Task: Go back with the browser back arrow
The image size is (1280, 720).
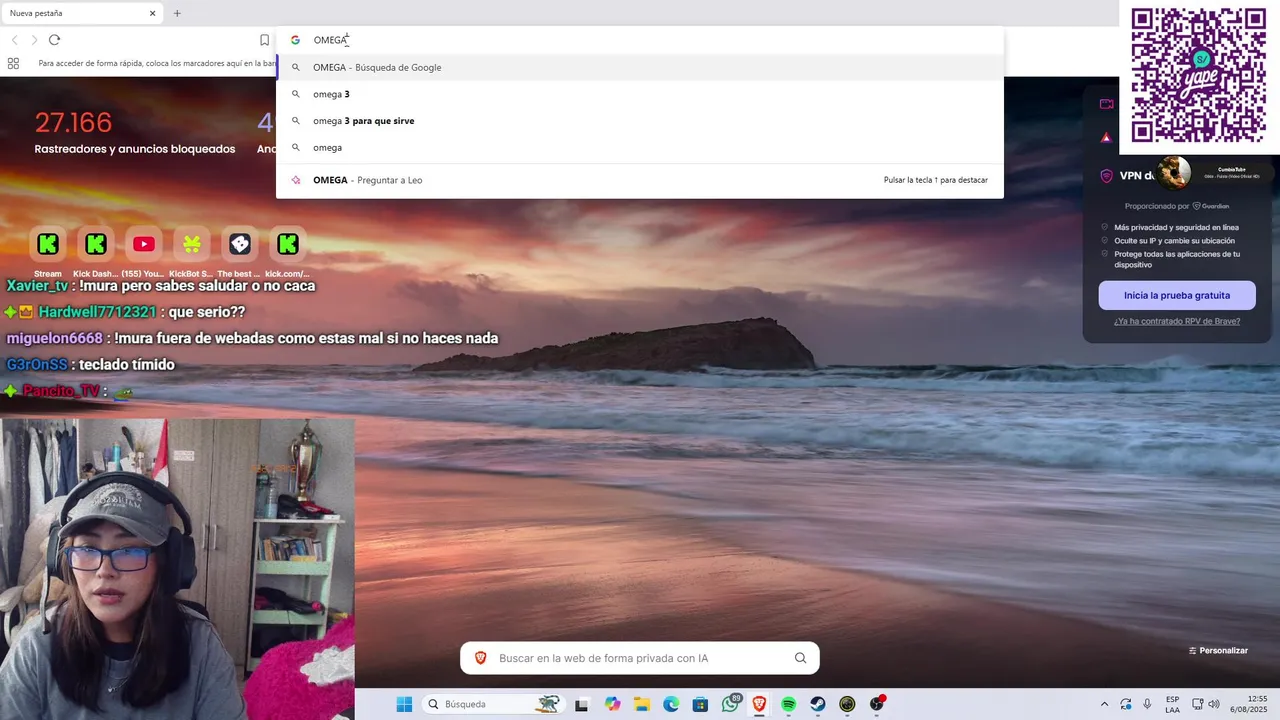Action: 14,40
